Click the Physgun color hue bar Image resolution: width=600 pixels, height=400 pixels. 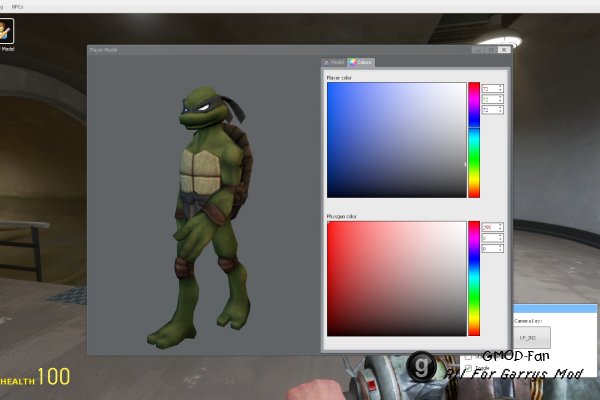click(x=474, y=279)
